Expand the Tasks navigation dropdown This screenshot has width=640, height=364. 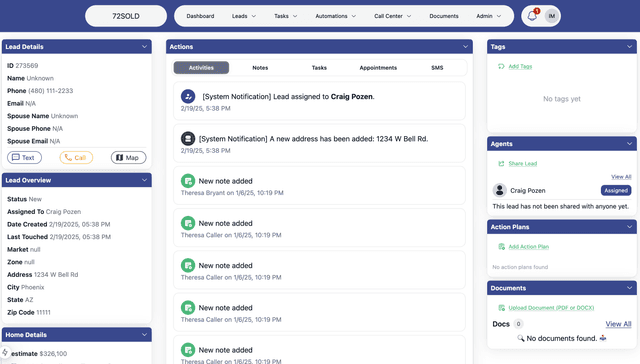[286, 16]
